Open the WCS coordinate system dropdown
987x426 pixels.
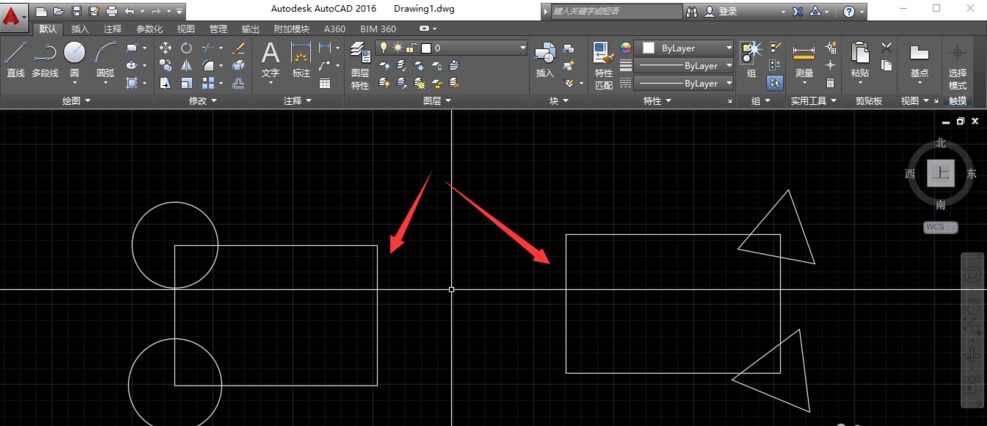(x=940, y=227)
